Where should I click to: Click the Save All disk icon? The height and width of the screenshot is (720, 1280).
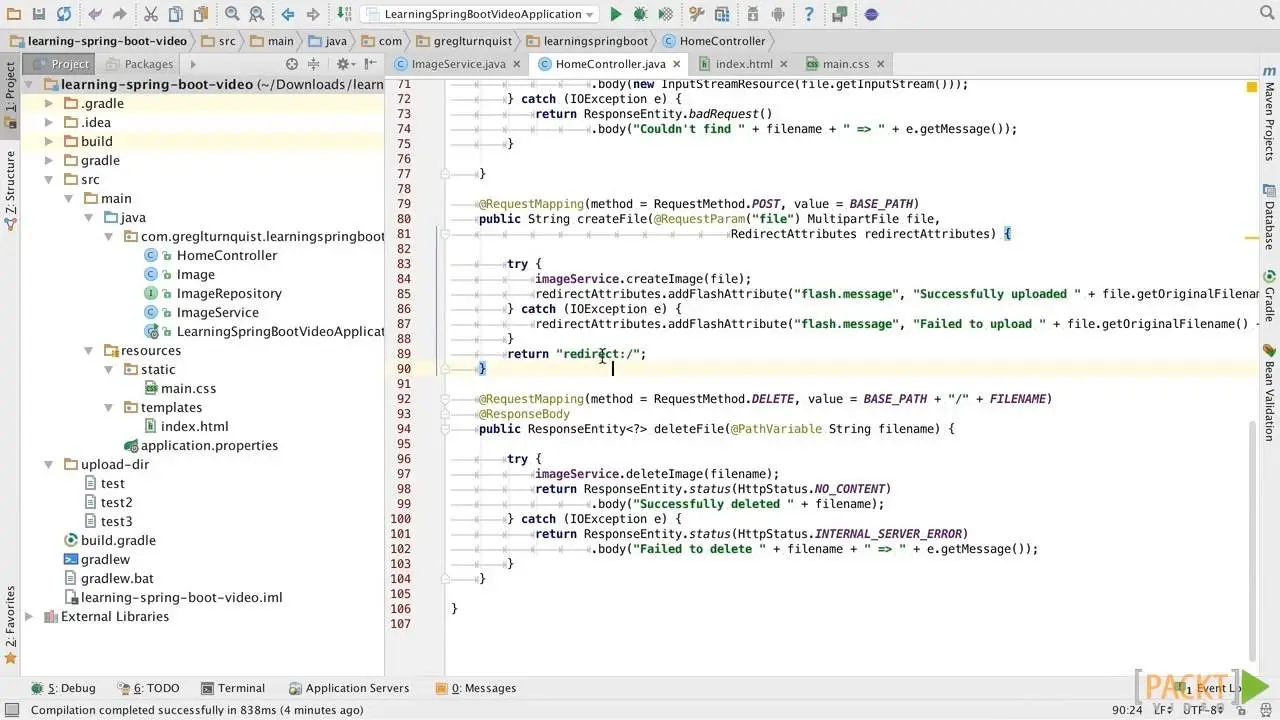click(x=39, y=14)
